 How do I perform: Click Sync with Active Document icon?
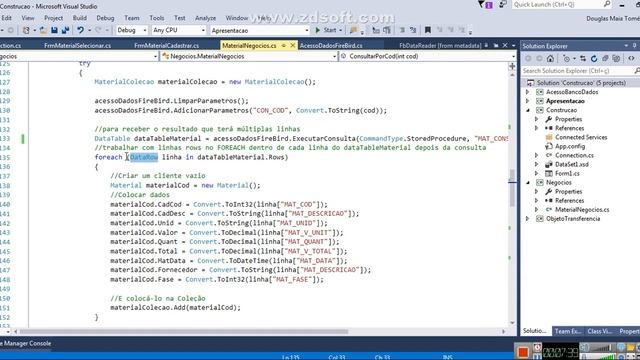pos(583,59)
